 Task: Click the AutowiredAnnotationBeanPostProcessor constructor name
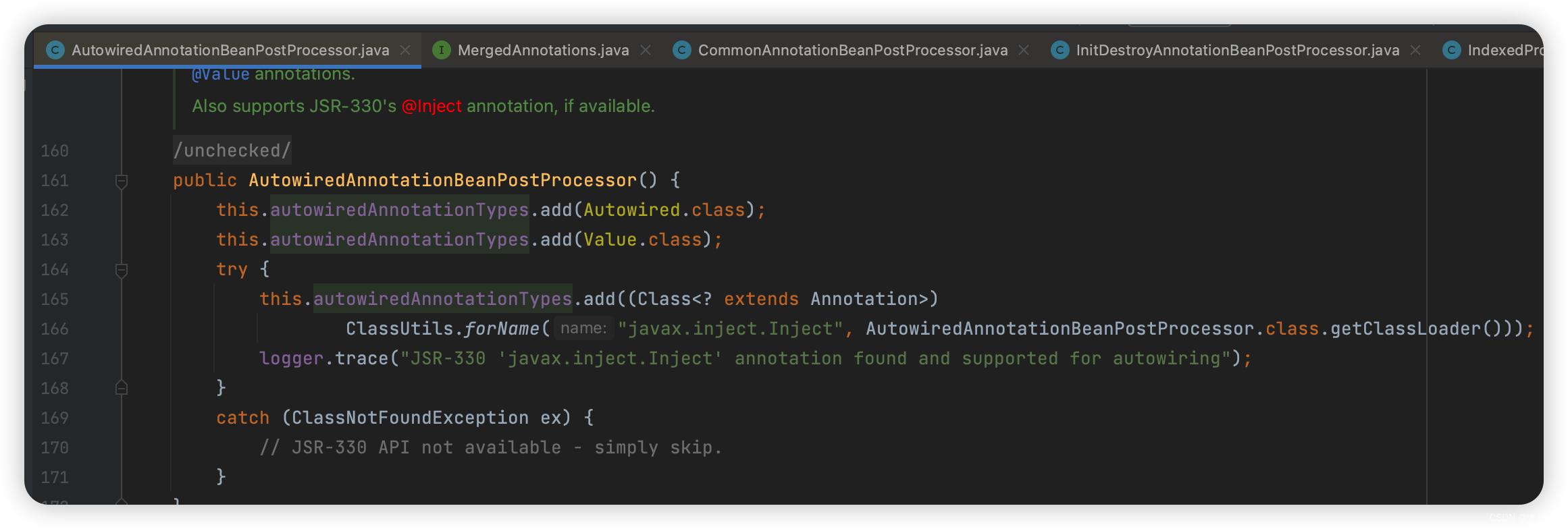[x=443, y=181]
